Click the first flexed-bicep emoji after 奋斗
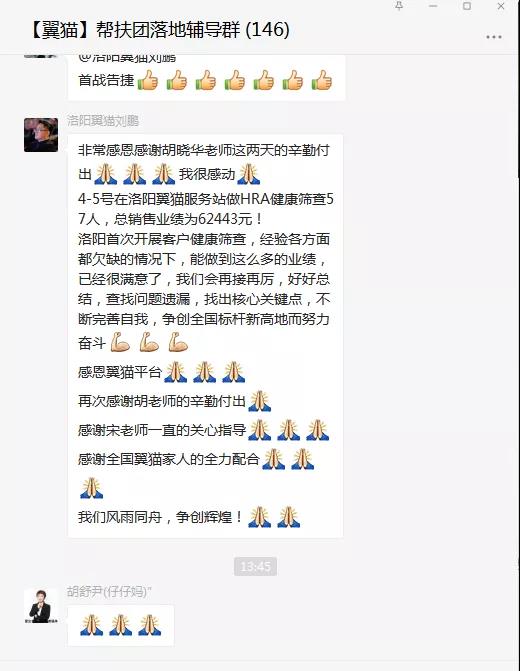This screenshot has height=671, width=520. tap(120, 342)
